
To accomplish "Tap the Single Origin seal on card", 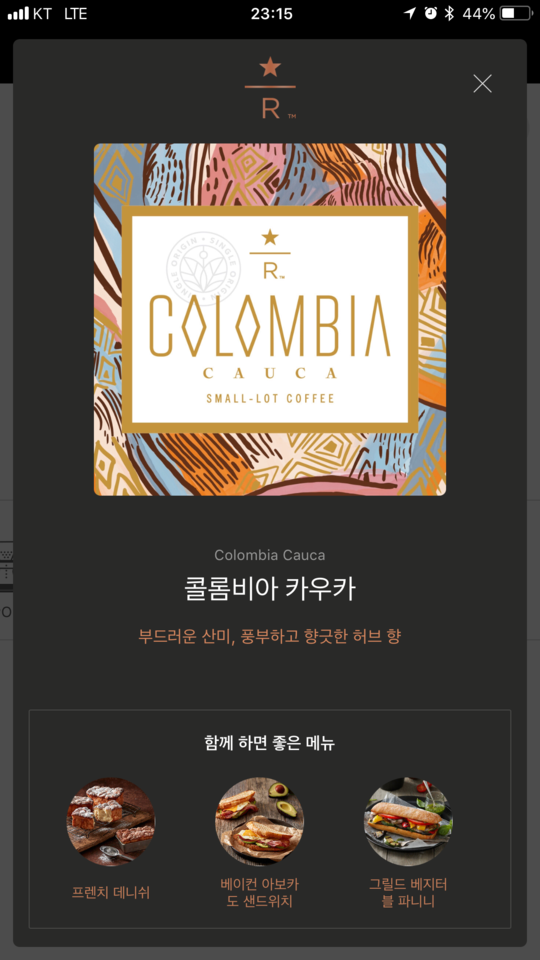I will click(x=203, y=269).
